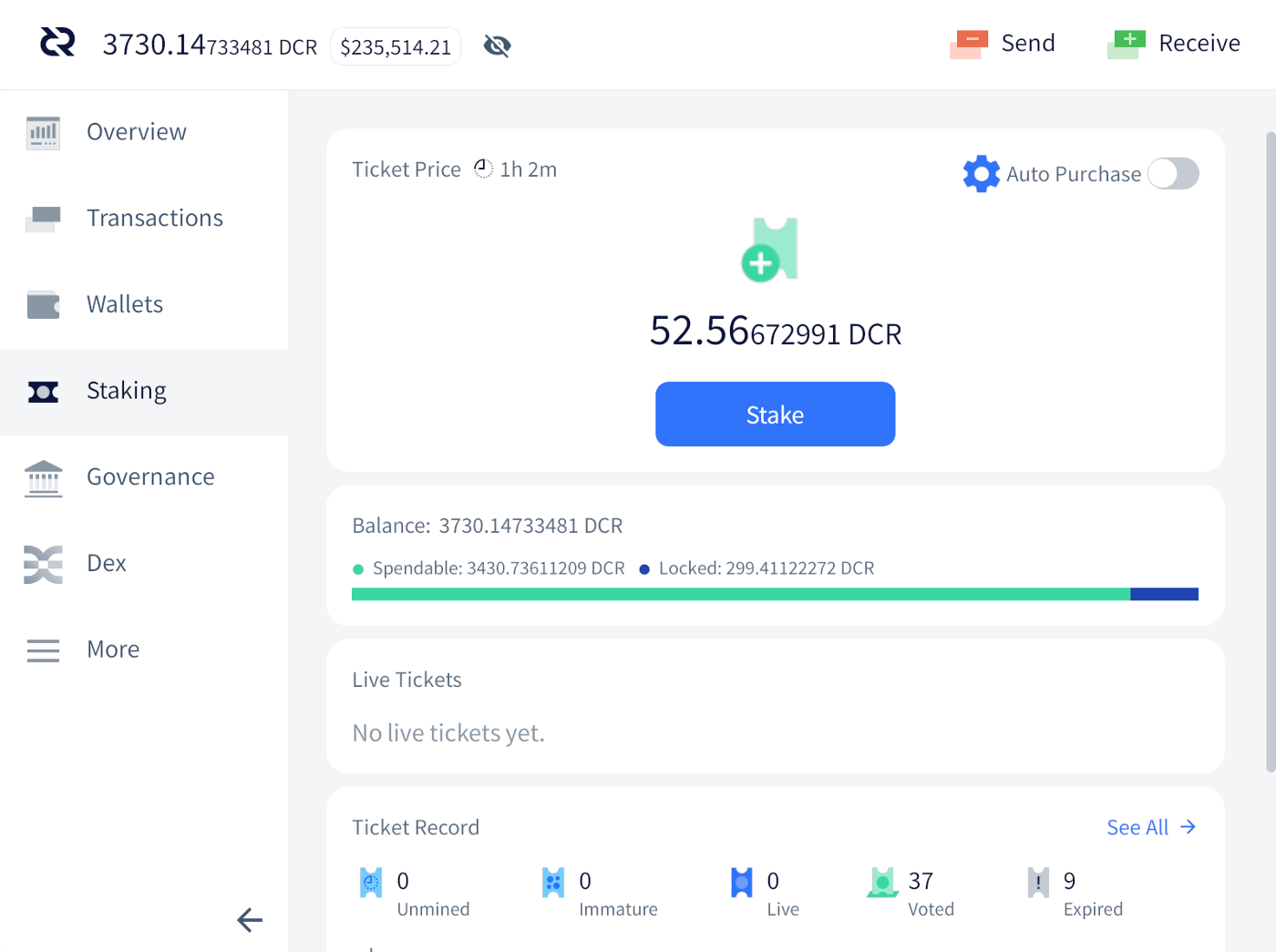The width and height of the screenshot is (1276, 952).
Task: Click the vertical scrollbar on the right
Action: coord(1271,452)
